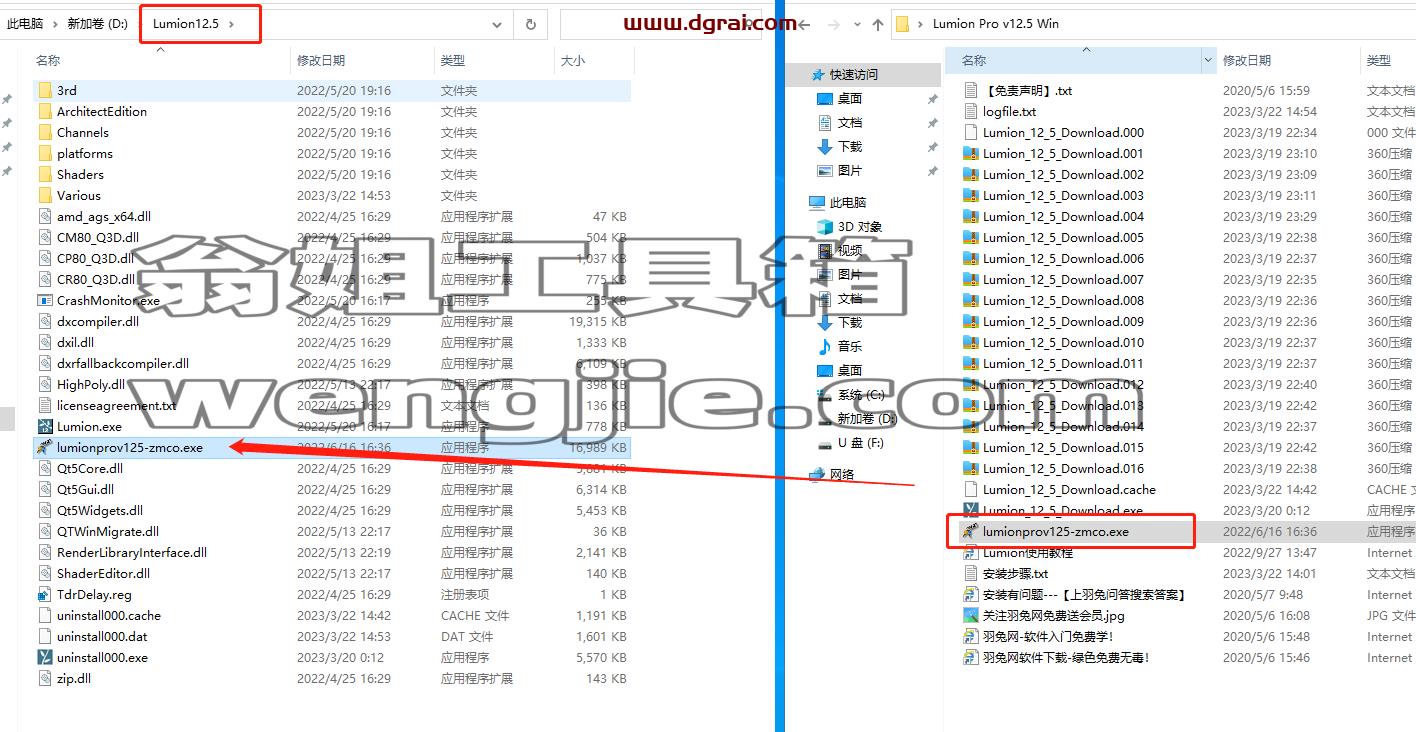
Task: Select uninstall000.cache file name
Action: (x=109, y=615)
